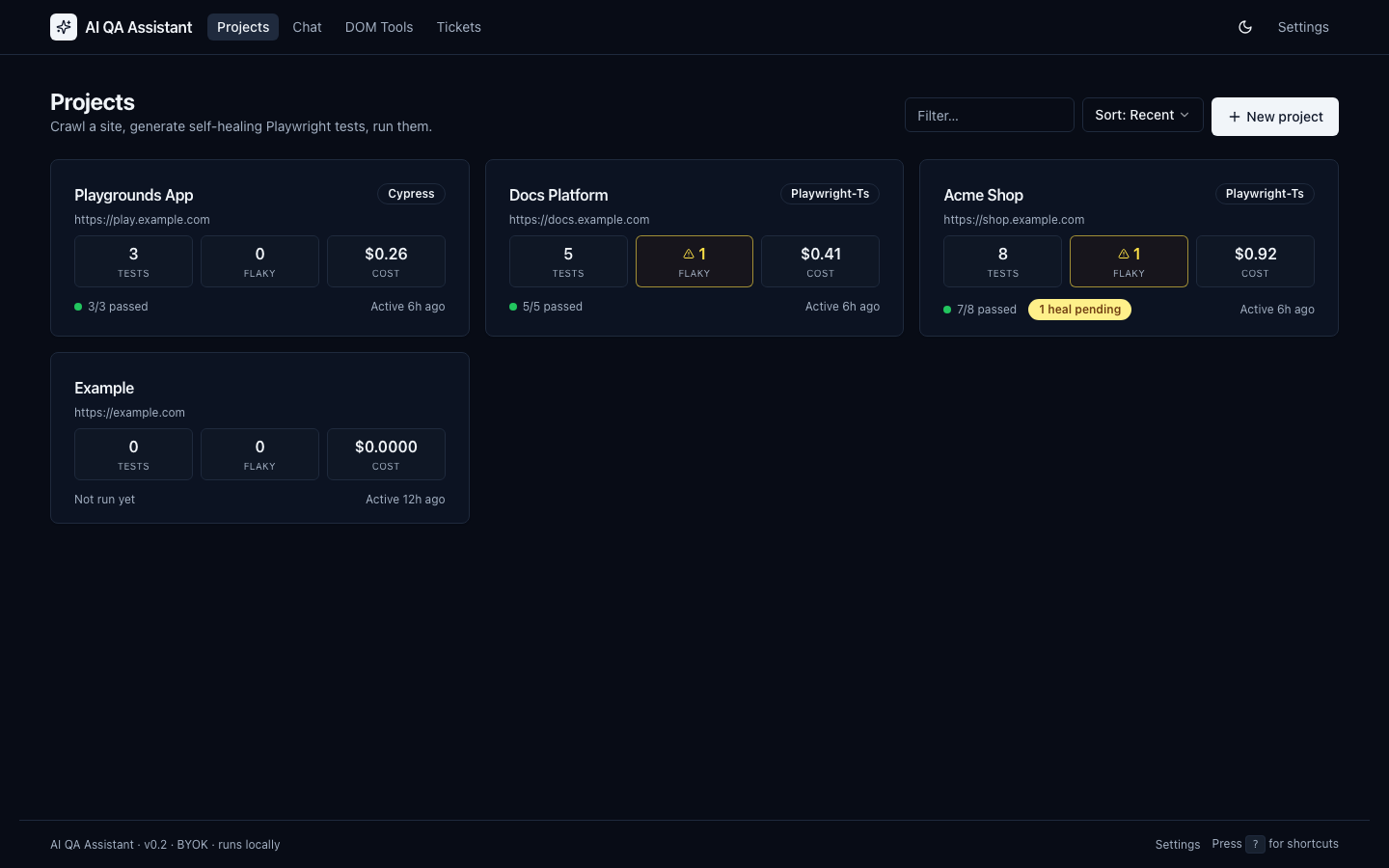Click the Playgrounds App 3 TESTS stat

coord(133,261)
